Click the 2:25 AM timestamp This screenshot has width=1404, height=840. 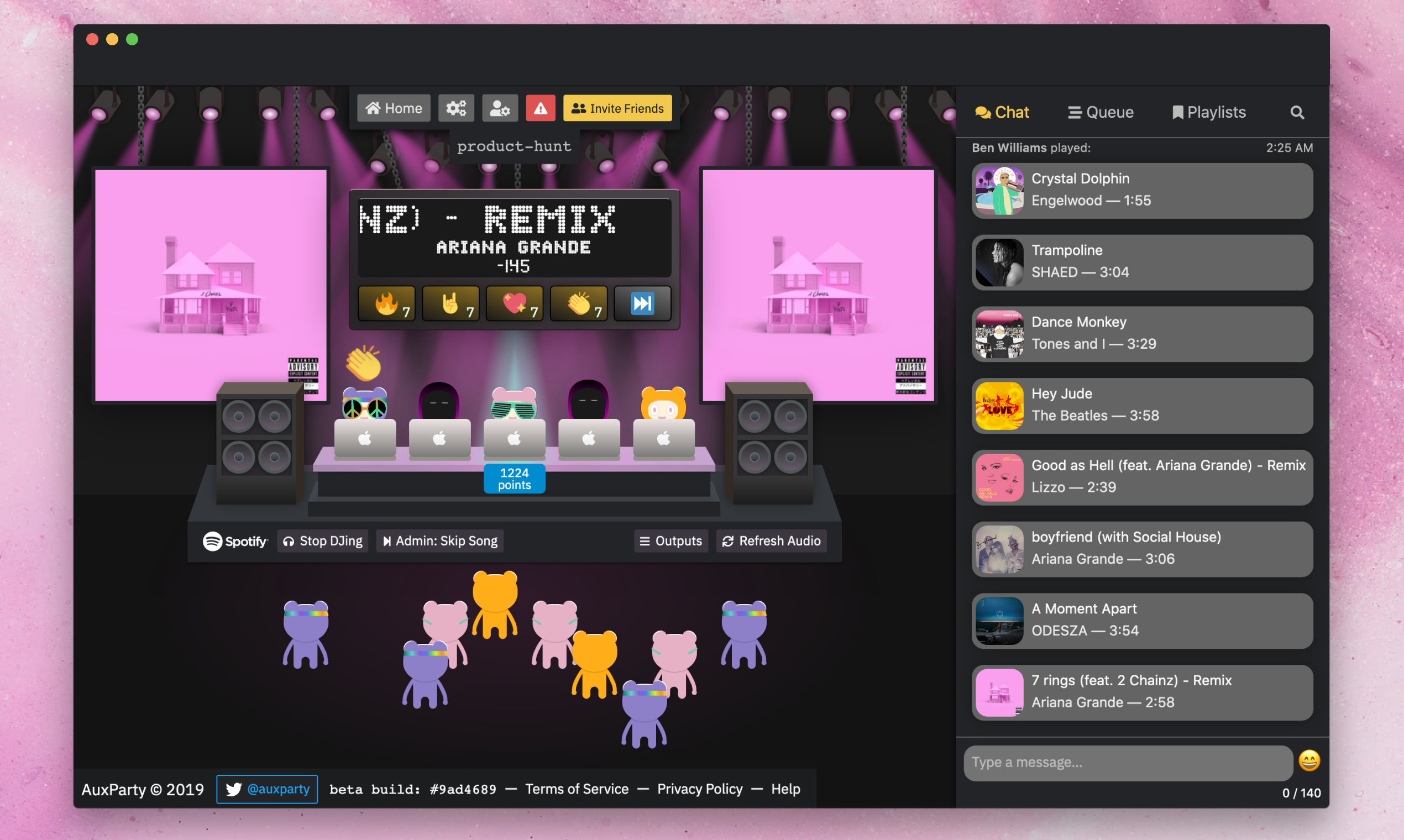click(1289, 148)
